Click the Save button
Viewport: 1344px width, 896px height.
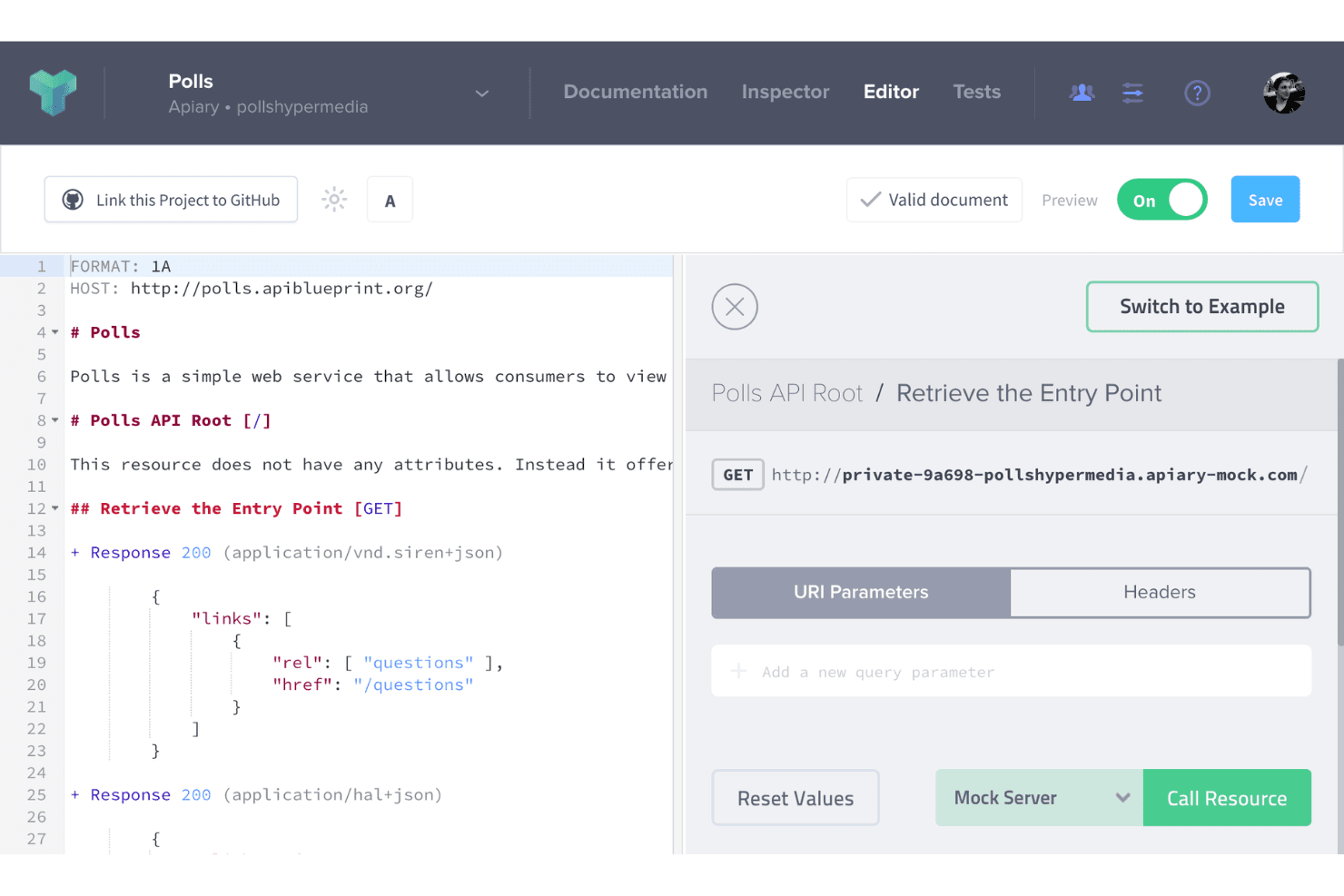click(x=1265, y=200)
